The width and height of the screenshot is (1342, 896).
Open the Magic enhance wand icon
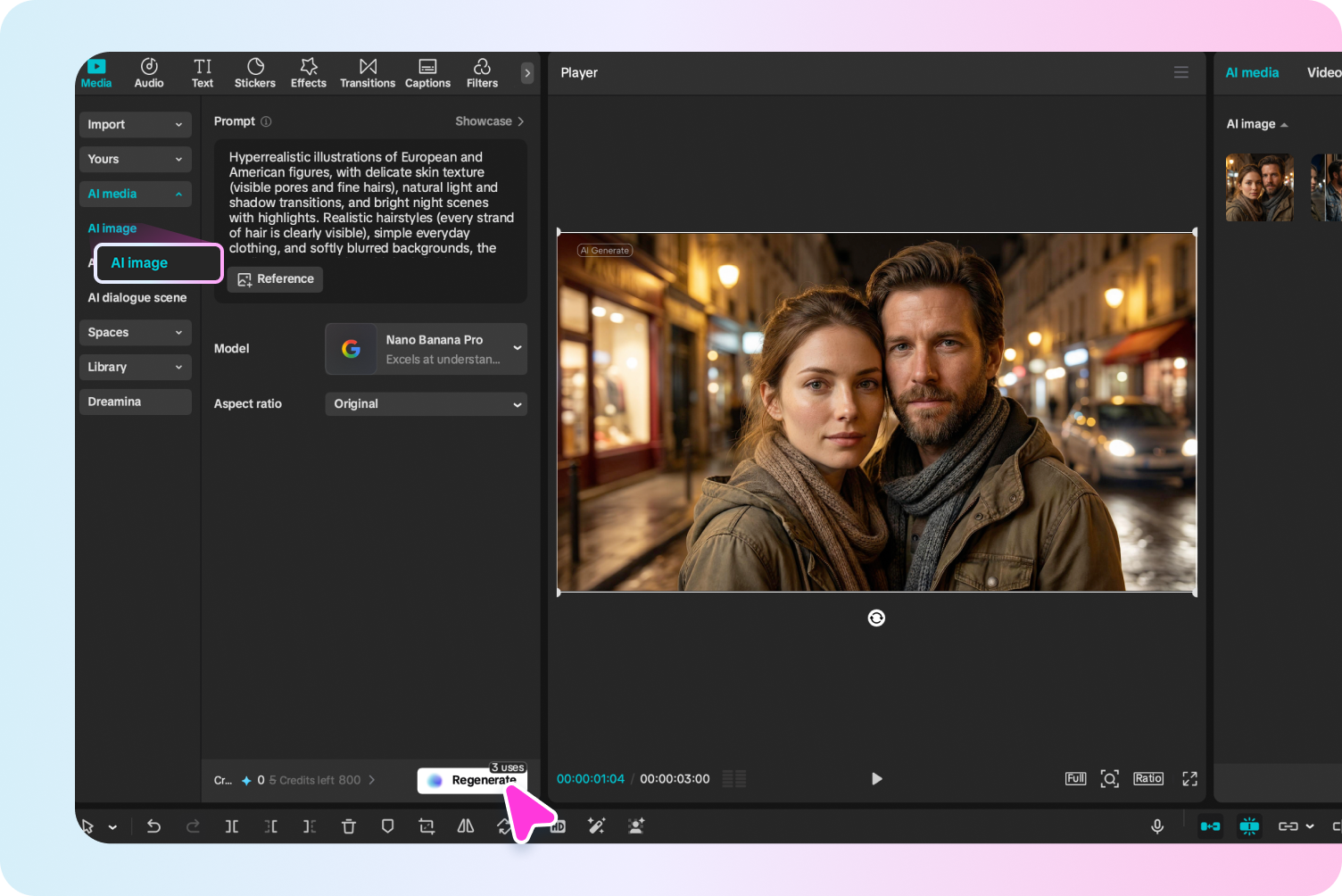597,826
